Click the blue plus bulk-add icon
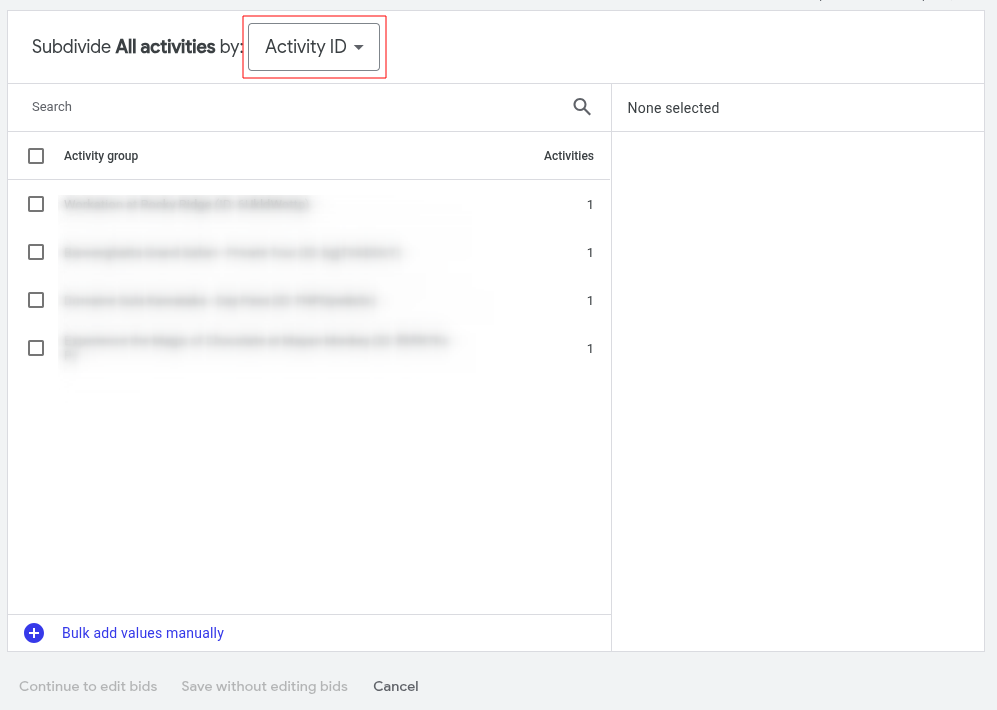This screenshot has height=710, width=997. [x=34, y=633]
